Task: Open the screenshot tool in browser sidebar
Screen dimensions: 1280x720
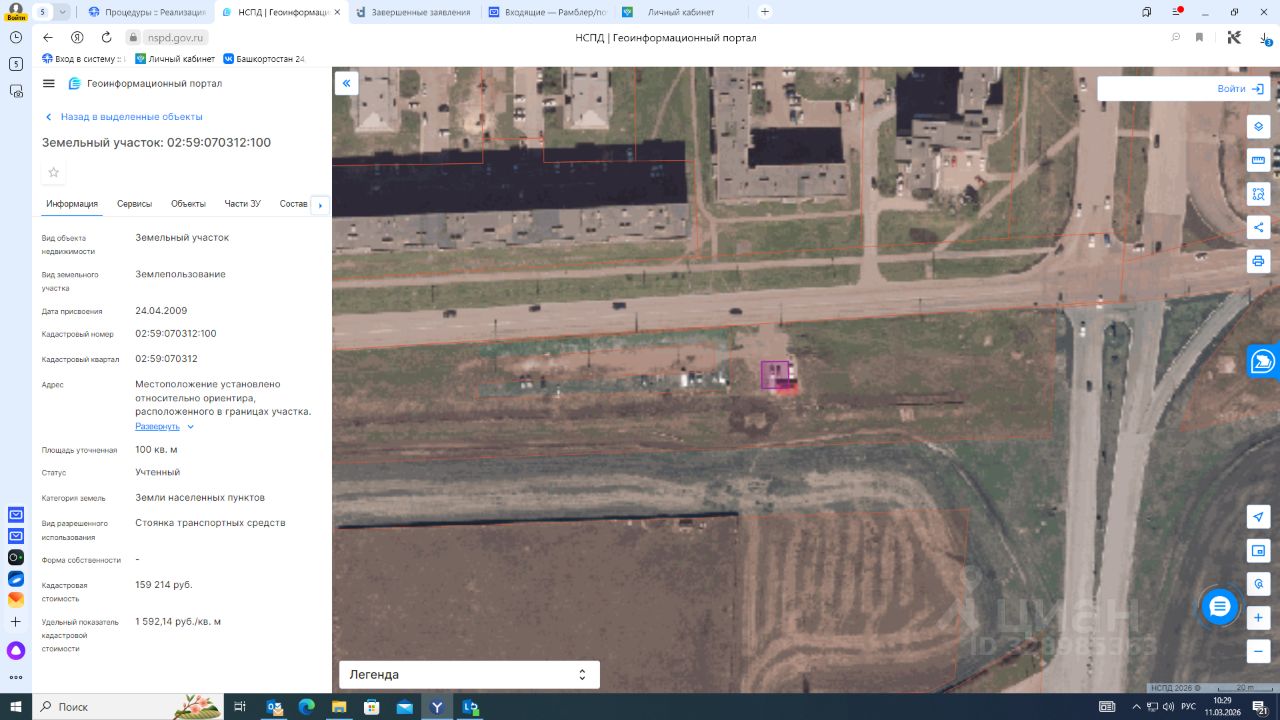Action: [16, 91]
